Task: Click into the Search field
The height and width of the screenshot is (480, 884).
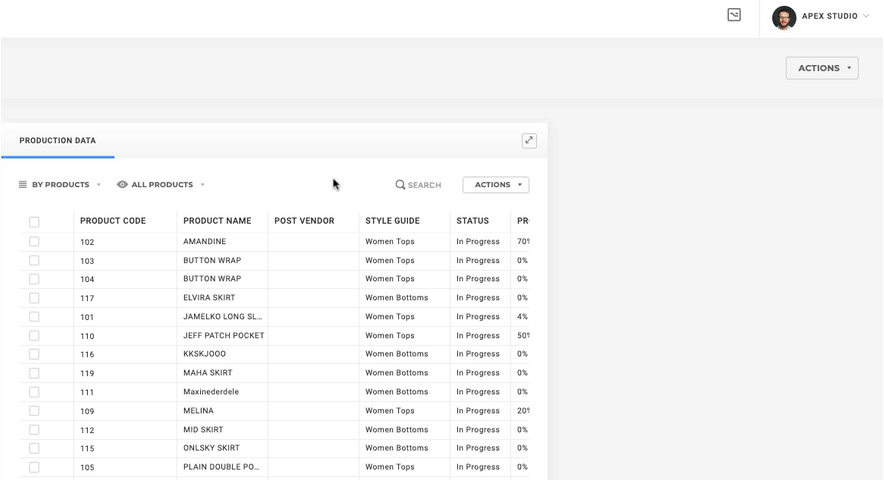Action: click(424, 185)
